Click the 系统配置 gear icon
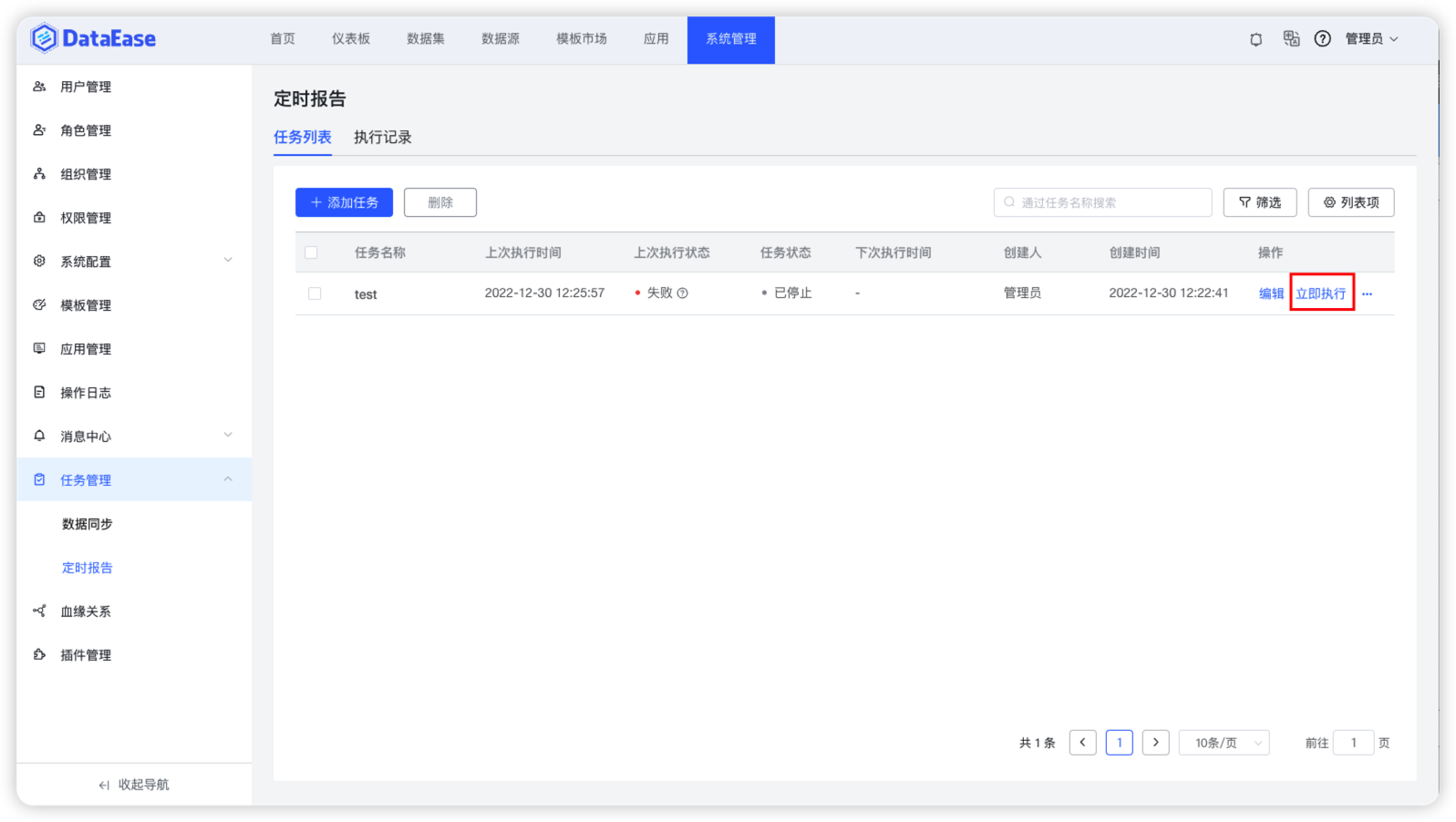The height and width of the screenshot is (822, 1456). [x=39, y=262]
